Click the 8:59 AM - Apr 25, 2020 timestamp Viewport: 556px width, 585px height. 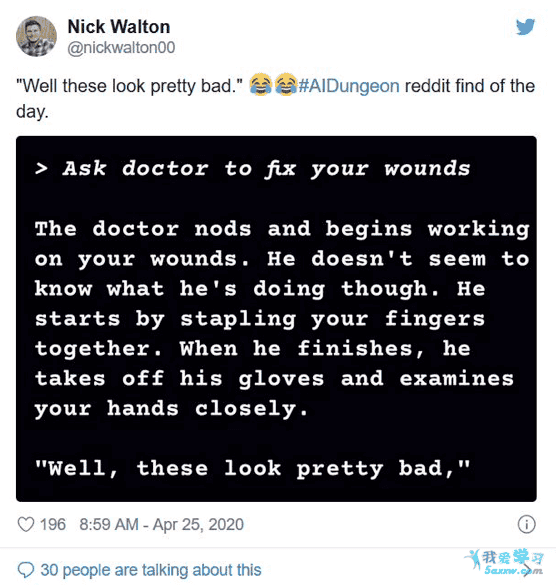coord(161,524)
